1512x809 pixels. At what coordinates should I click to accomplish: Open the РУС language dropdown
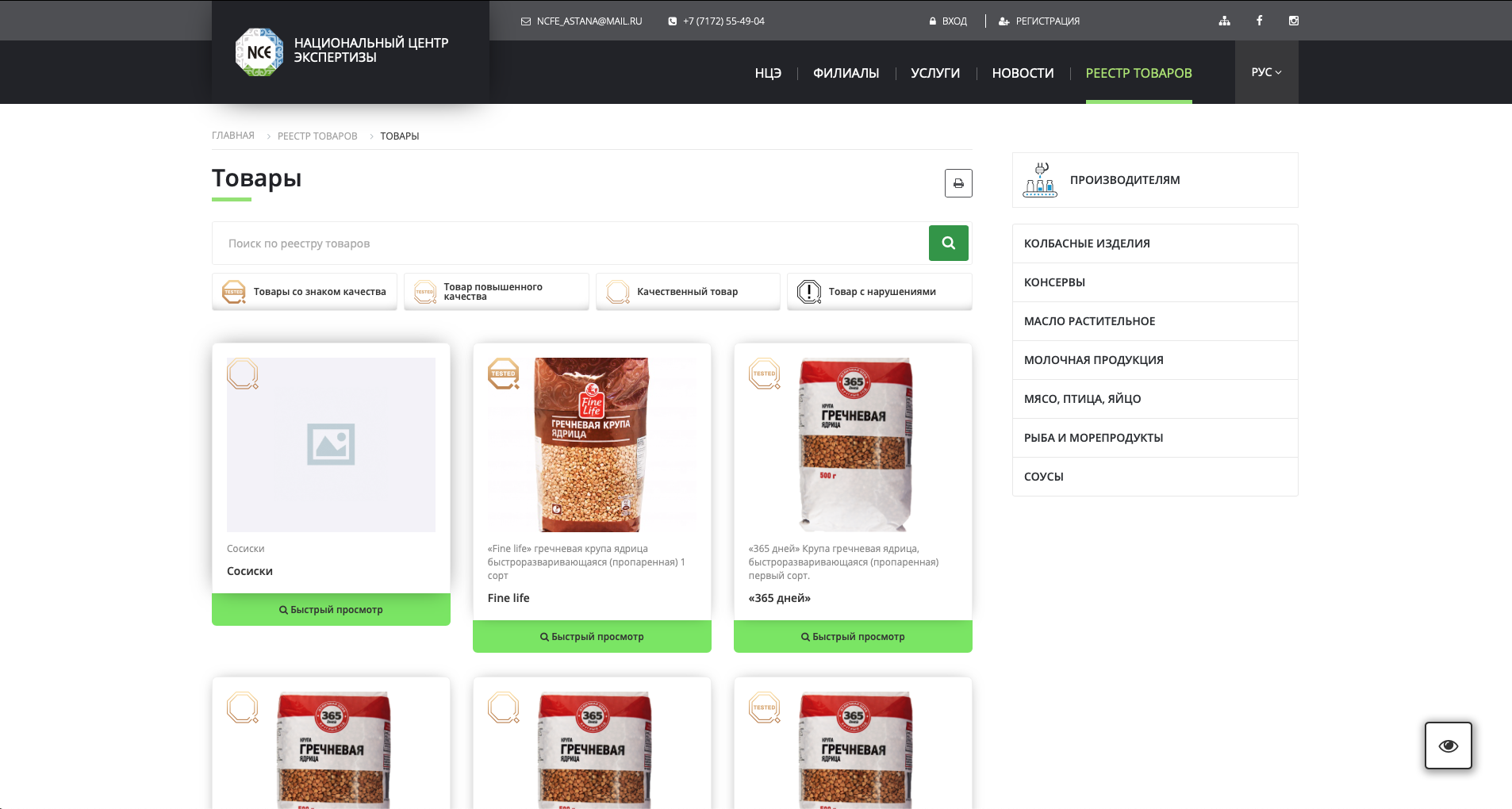click(x=1266, y=72)
